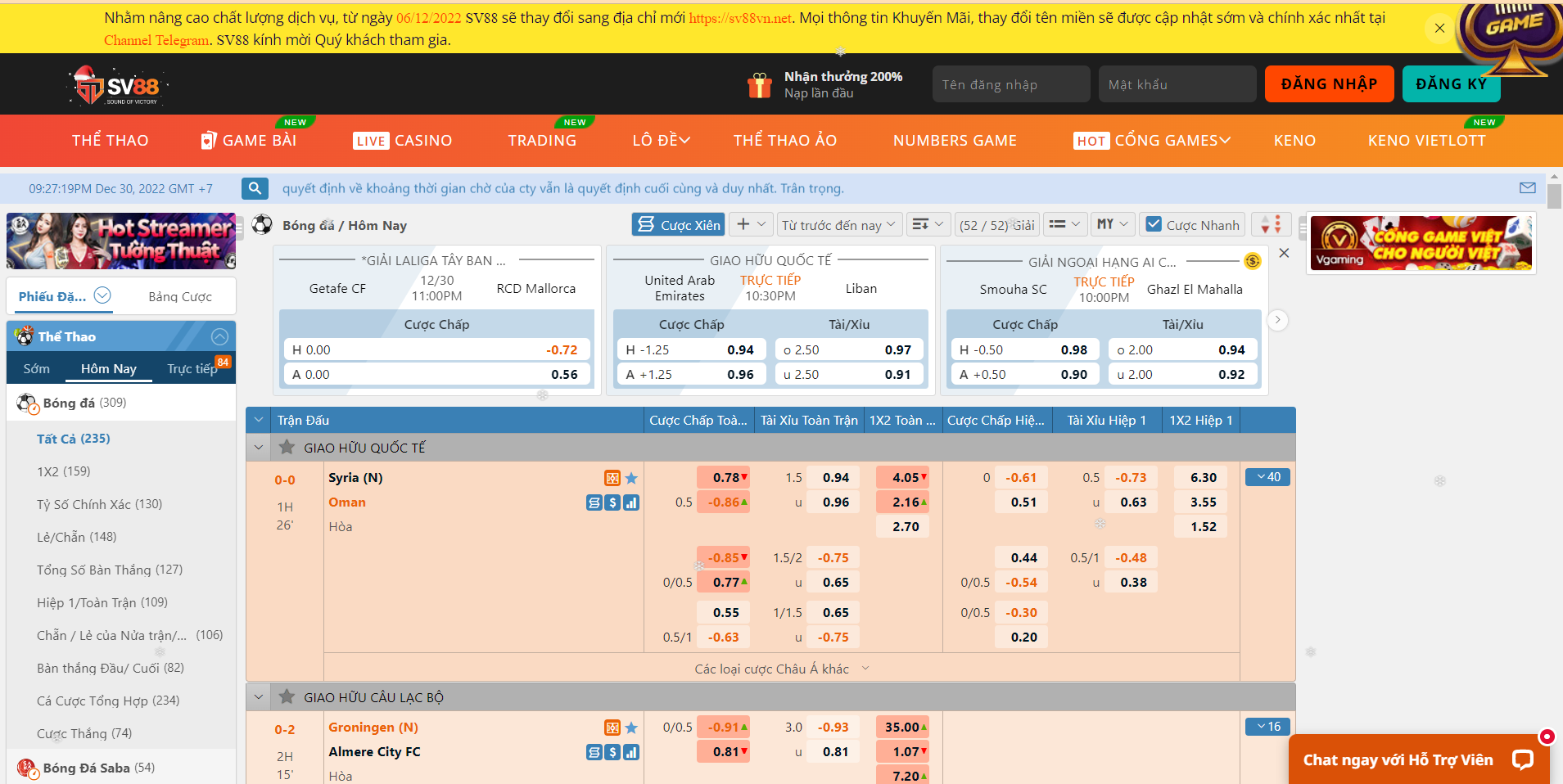
Task: Open MY odds type dropdown
Action: point(1112,224)
